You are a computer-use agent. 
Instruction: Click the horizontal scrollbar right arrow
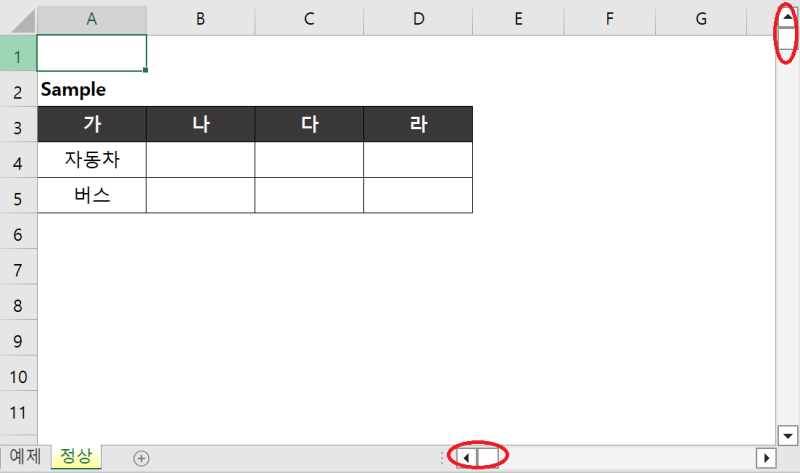click(766, 458)
